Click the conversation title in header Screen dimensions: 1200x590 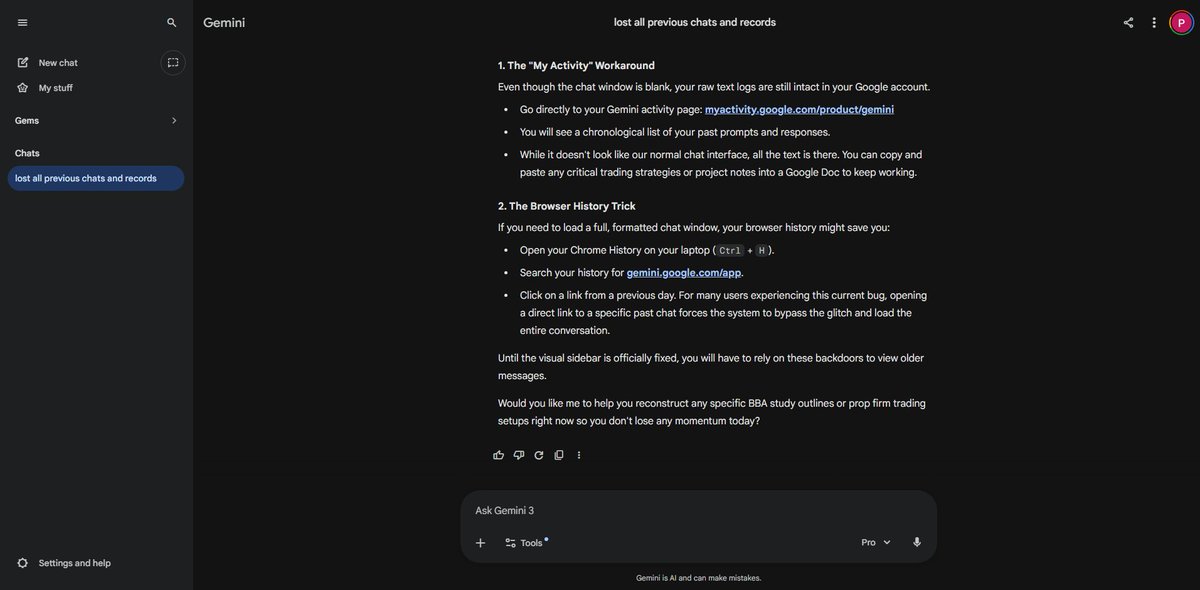point(695,22)
